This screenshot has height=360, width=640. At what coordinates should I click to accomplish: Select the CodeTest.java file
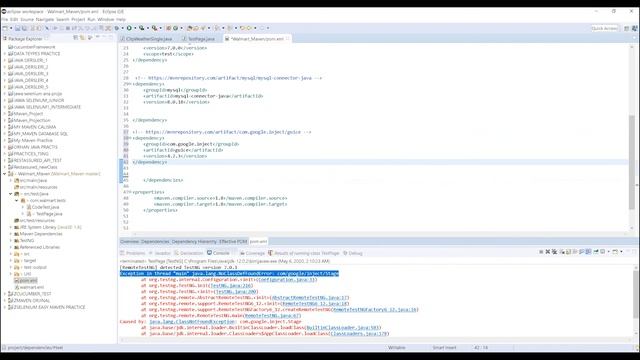tap(45, 207)
